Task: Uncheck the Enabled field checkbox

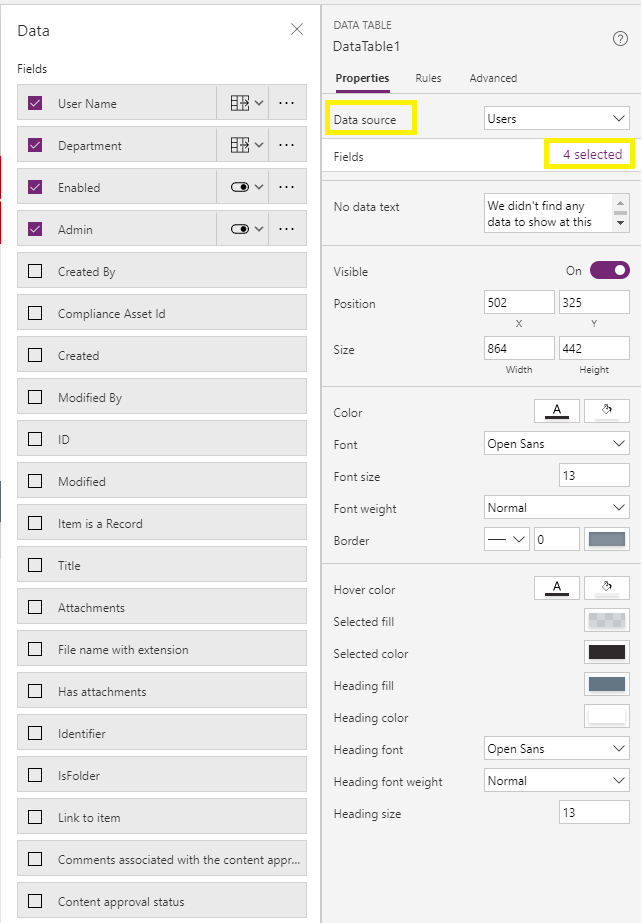Action: (x=35, y=187)
